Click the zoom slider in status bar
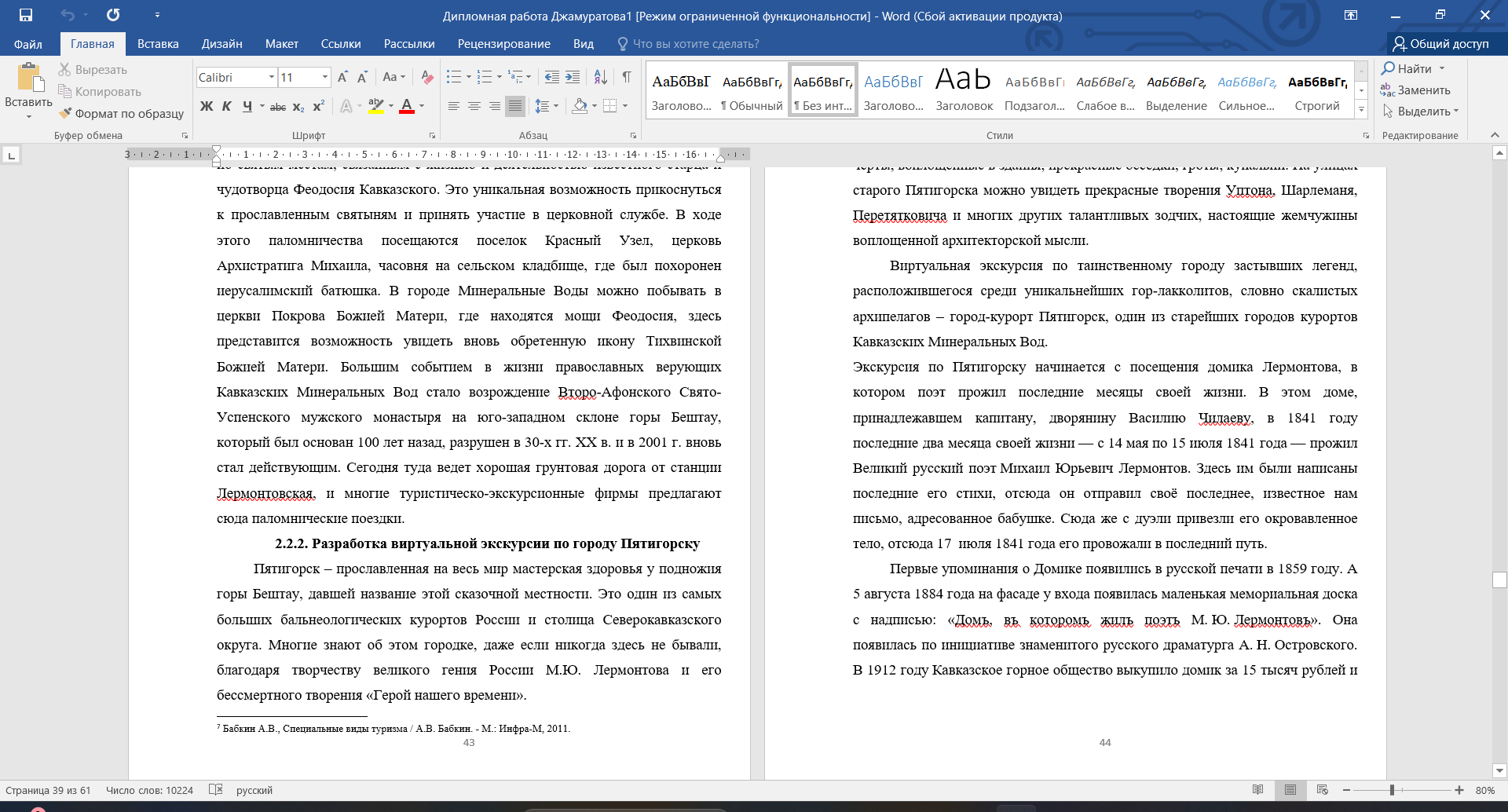The height and width of the screenshot is (812, 1508). (x=1392, y=790)
